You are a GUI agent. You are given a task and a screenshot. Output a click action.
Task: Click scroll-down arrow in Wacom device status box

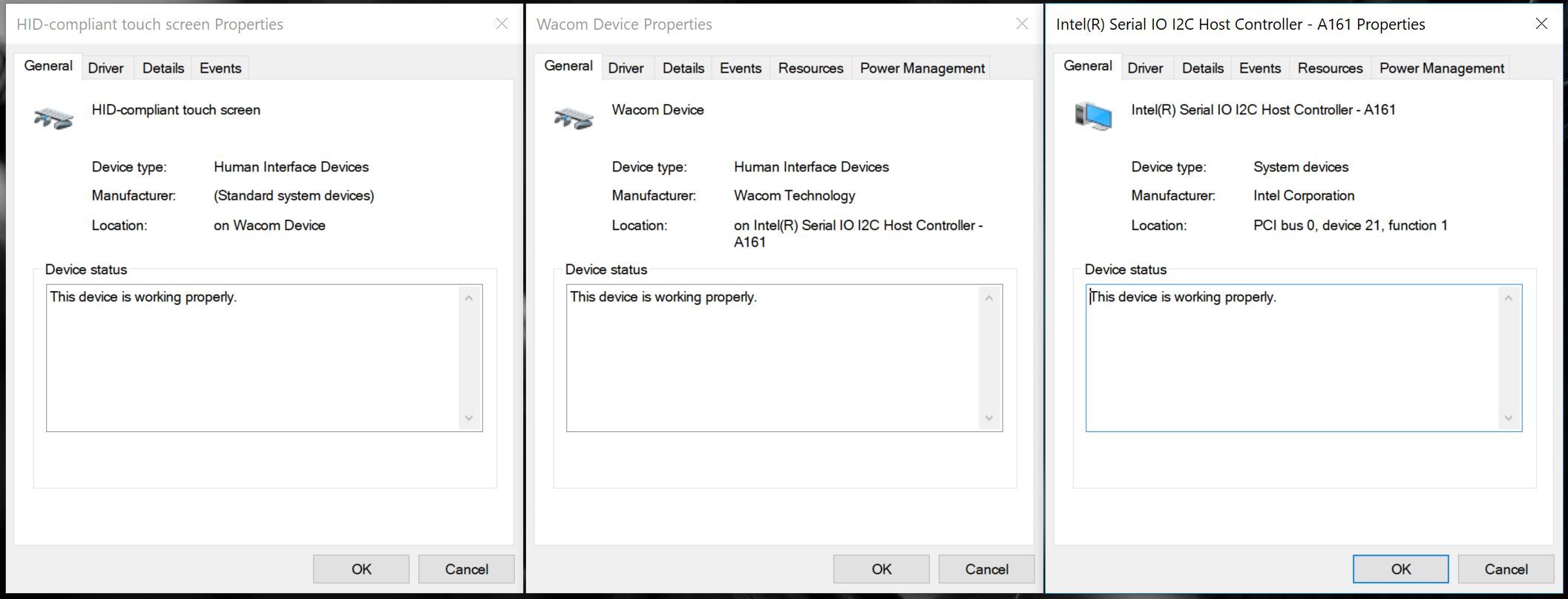(x=989, y=418)
